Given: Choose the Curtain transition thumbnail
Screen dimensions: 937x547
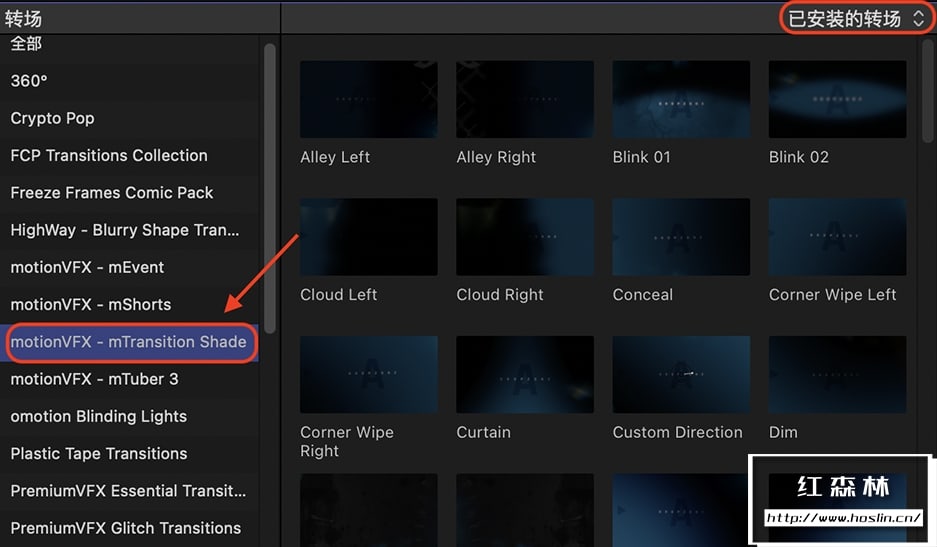Looking at the screenshot, I should click(525, 374).
